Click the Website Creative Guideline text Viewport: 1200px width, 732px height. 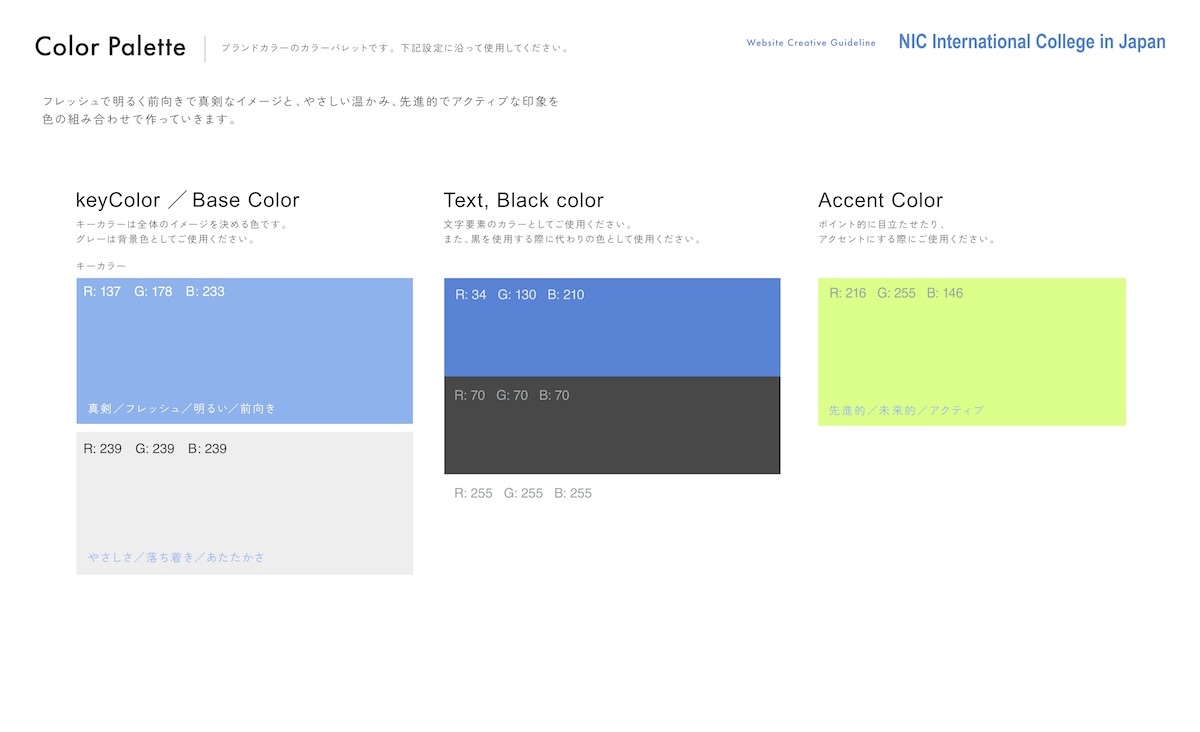(x=811, y=43)
